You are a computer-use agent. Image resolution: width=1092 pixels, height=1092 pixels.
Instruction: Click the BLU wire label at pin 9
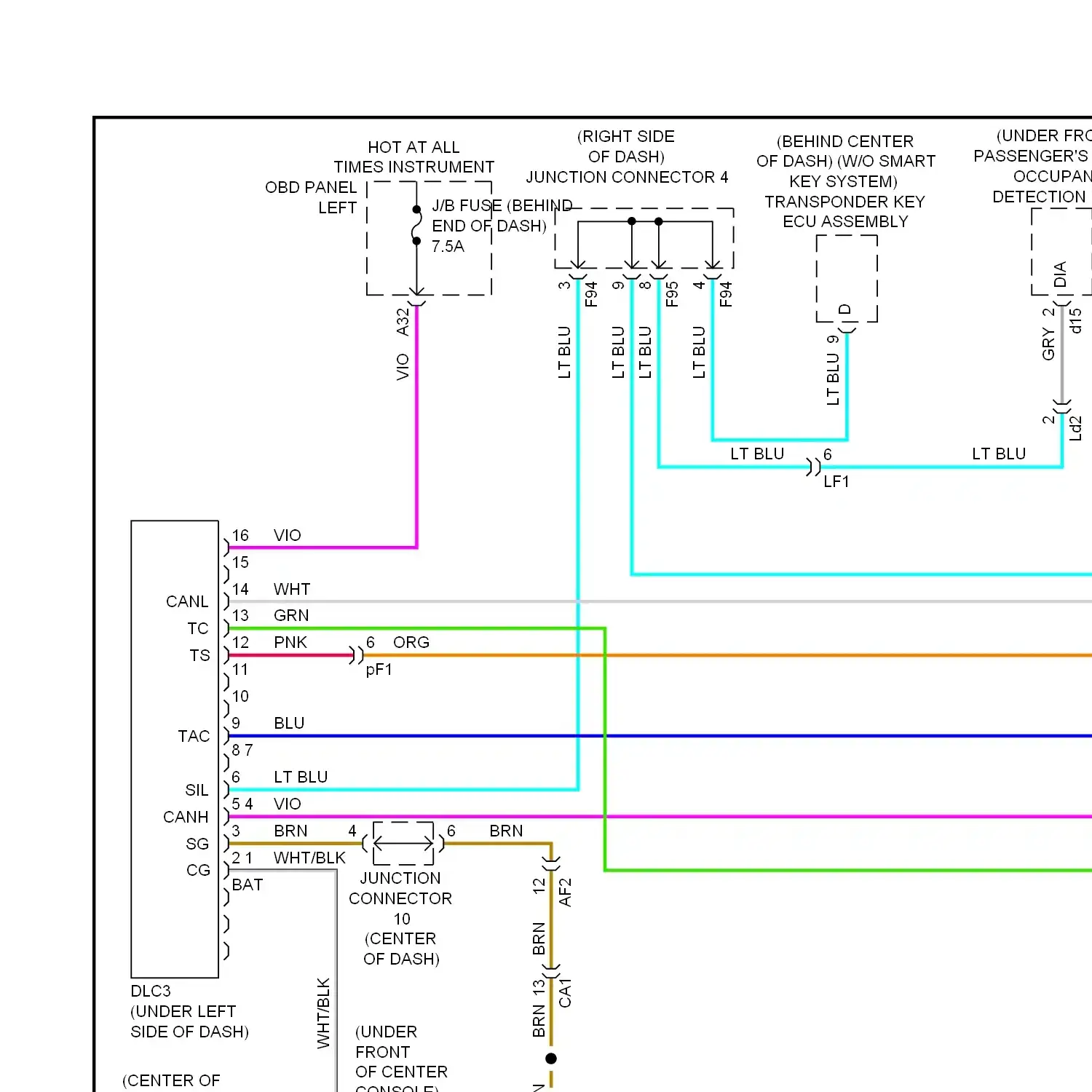[x=289, y=724]
